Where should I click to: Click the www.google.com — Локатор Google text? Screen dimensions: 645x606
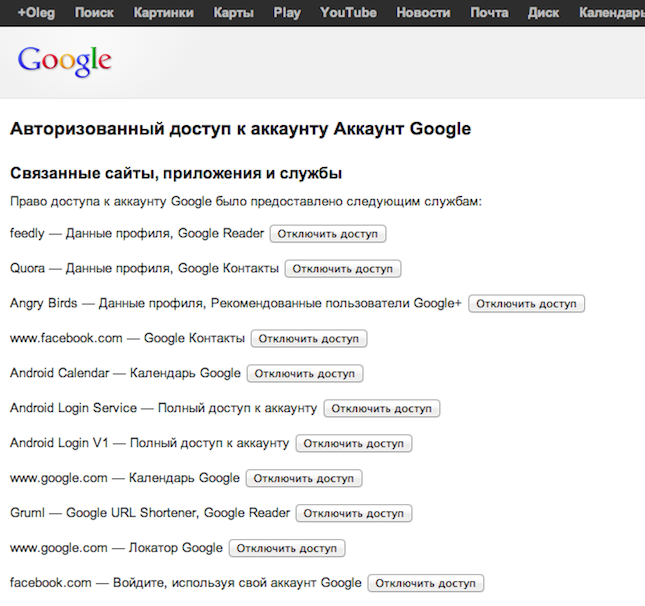point(116,548)
